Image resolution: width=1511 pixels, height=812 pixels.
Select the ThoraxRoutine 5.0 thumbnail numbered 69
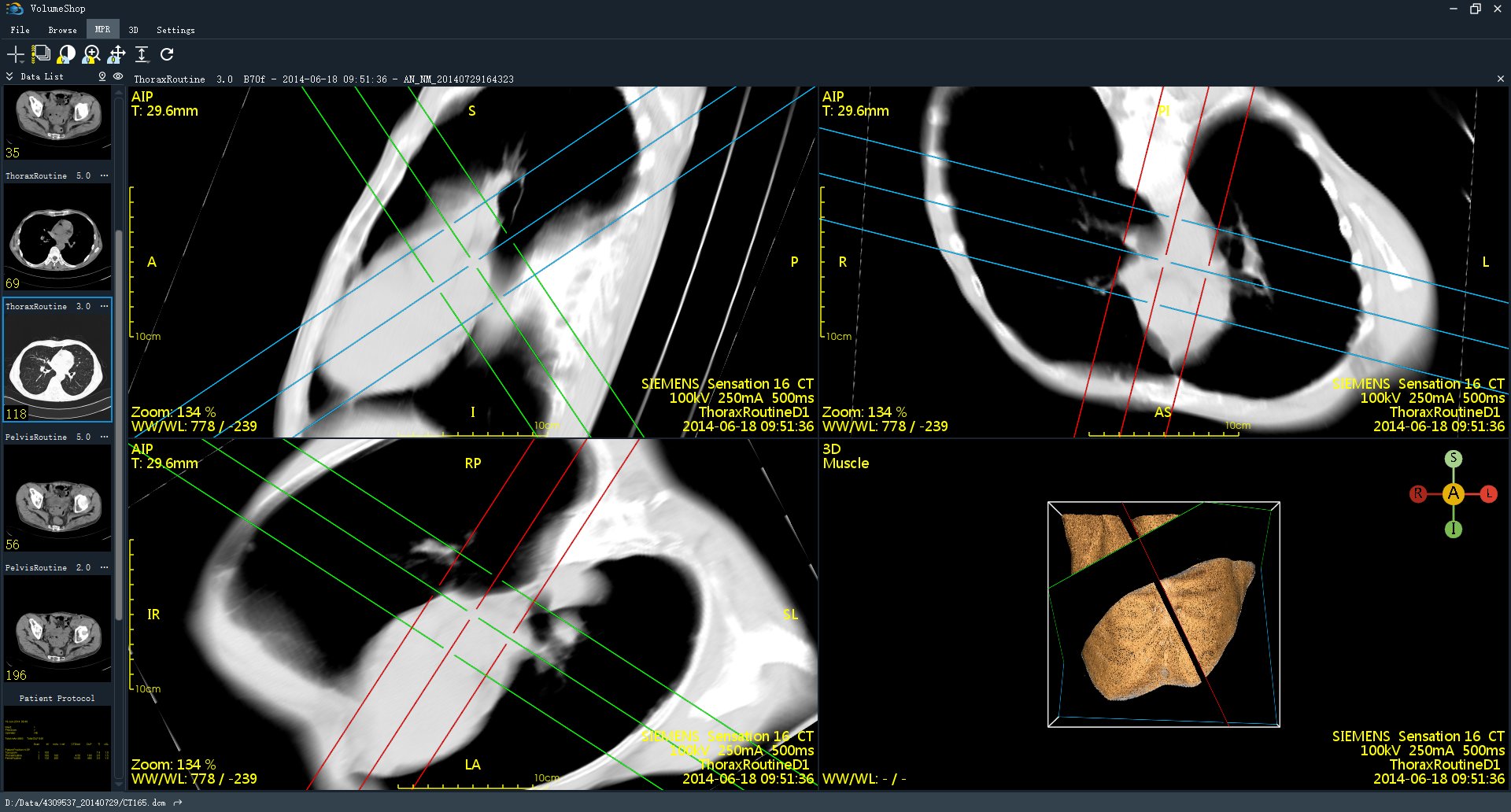(57, 238)
